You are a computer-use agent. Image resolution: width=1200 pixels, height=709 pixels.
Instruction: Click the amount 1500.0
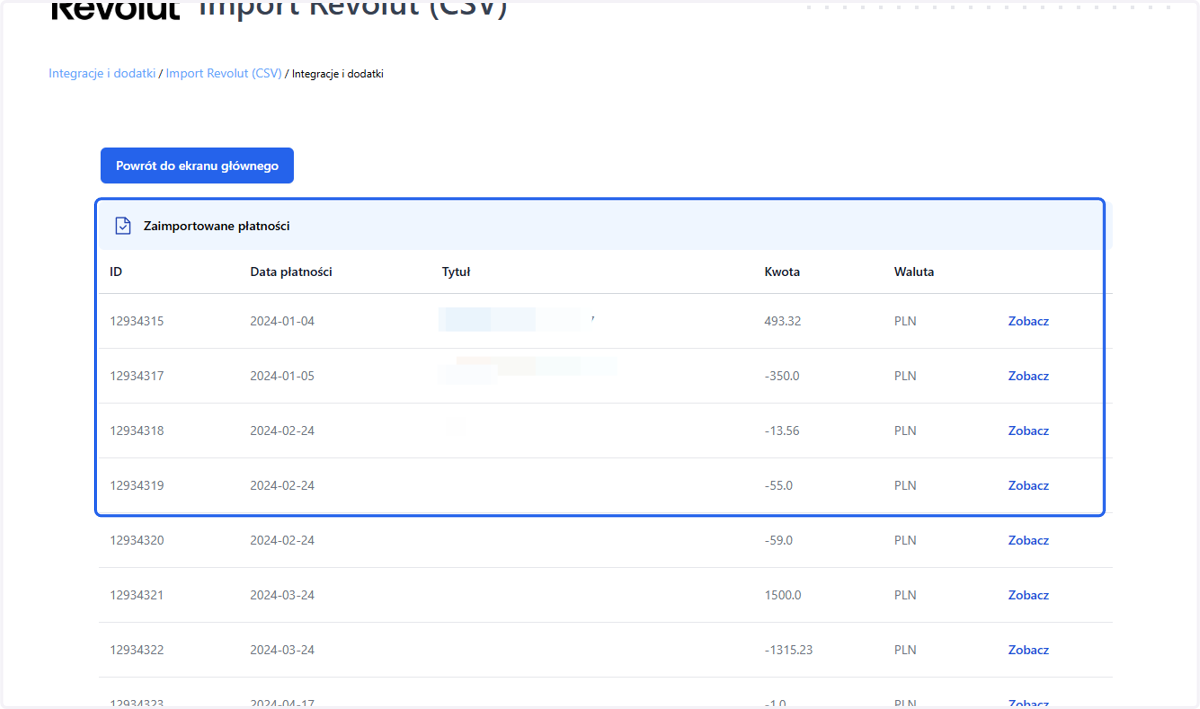point(783,595)
